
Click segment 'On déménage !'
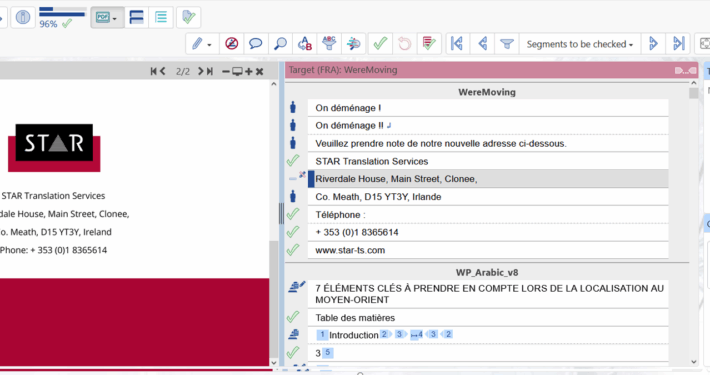[488, 108]
